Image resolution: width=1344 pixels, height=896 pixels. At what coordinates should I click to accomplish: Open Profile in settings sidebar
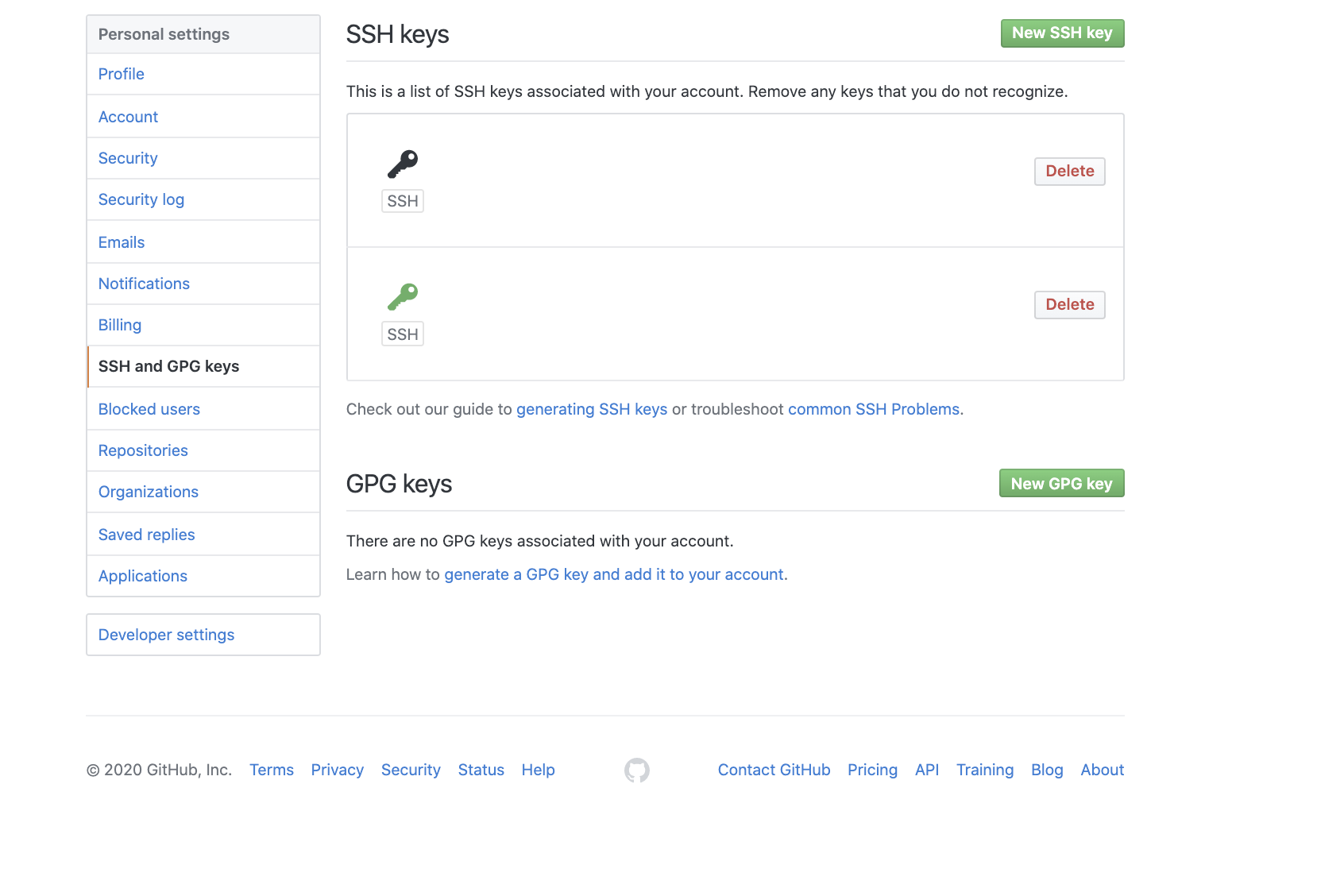coord(122,74)
